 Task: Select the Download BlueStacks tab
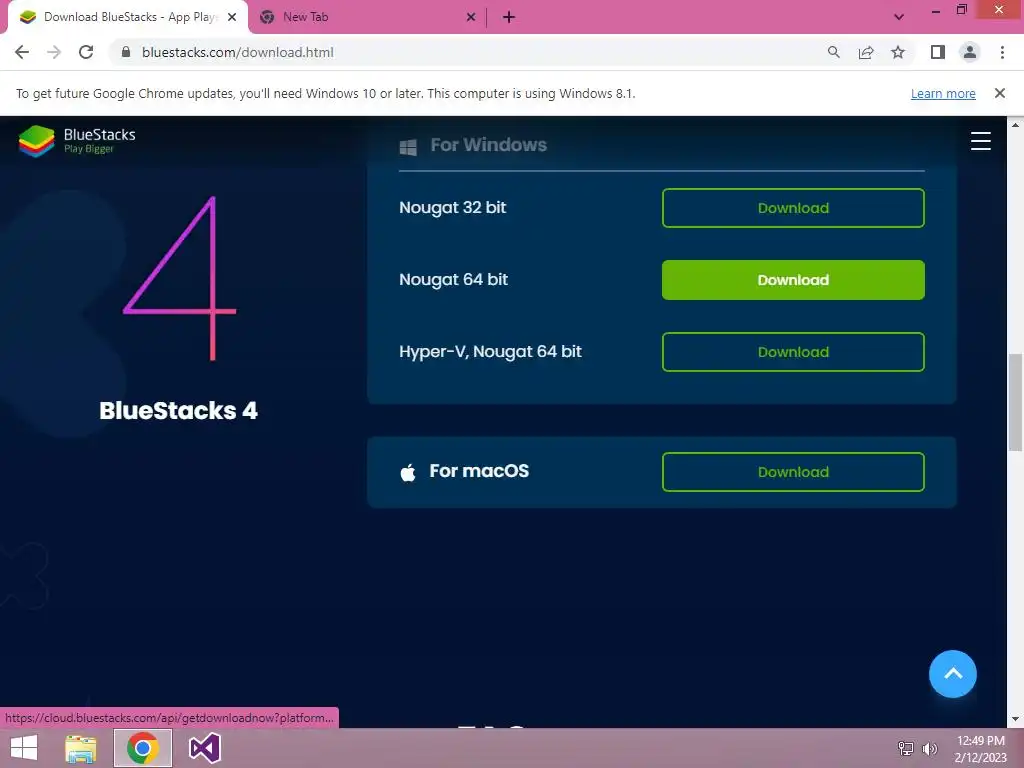[x=127, y=18]
